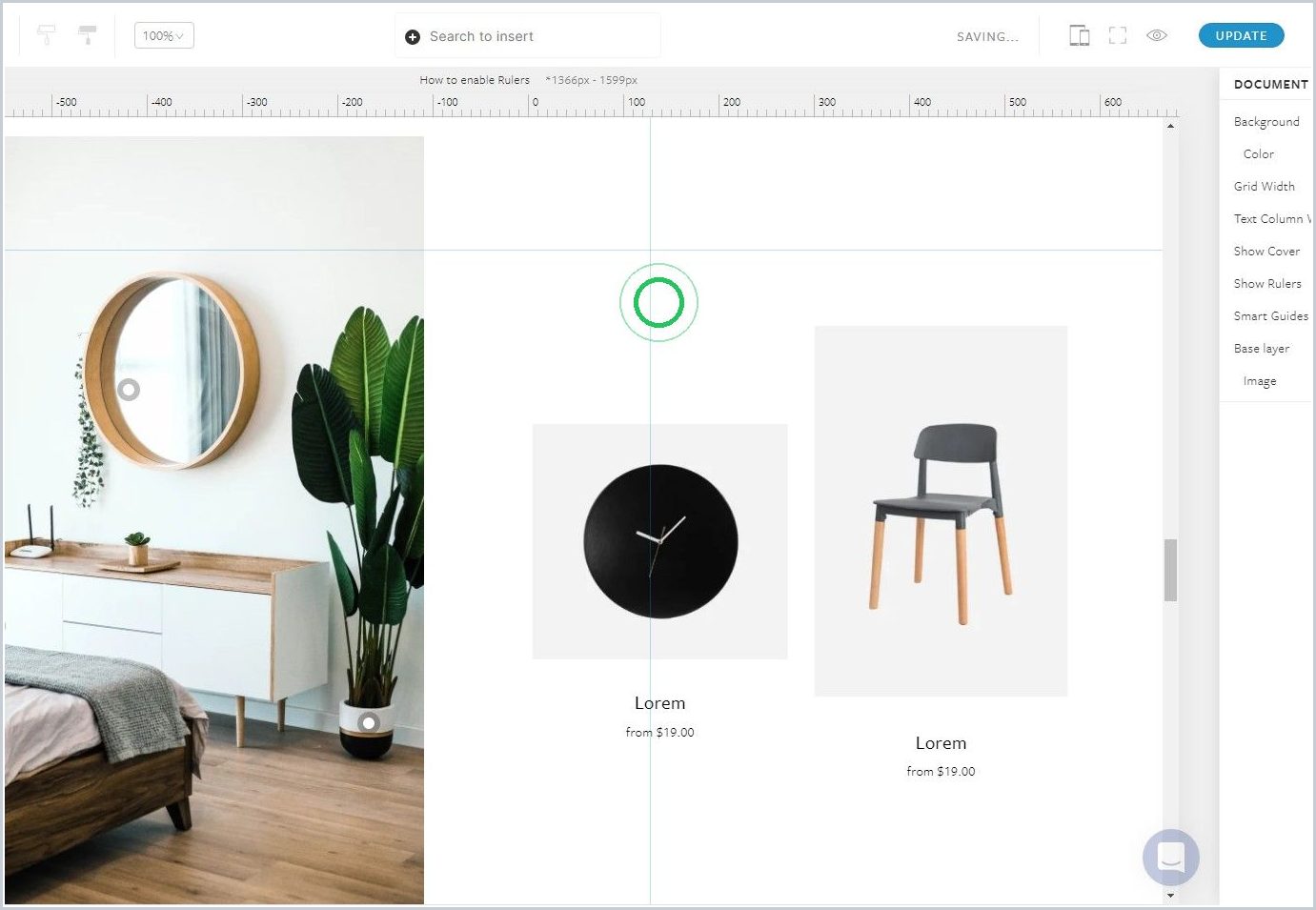Click the chair product thumbnail
The width and height of the screenshot is (1316, 910).
[x=941, y=511]
